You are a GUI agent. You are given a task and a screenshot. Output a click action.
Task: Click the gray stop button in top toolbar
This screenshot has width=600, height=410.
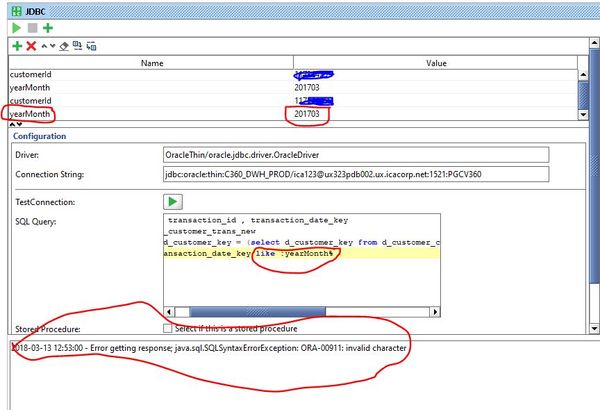pyautogui.click(x=32, y=27)
